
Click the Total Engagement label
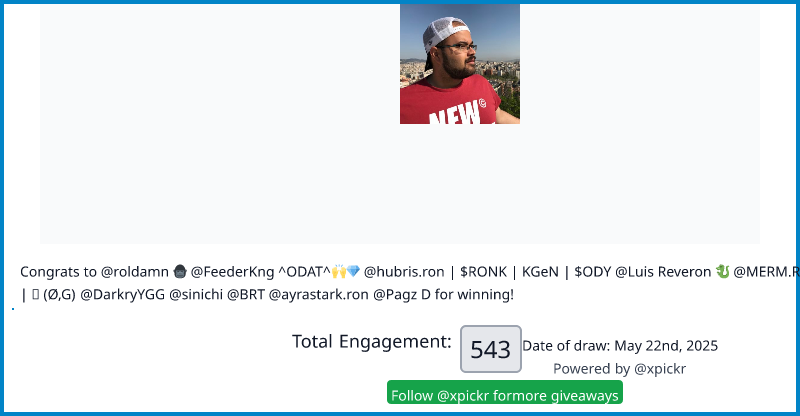pyautogui.click(x=371, y=341)
